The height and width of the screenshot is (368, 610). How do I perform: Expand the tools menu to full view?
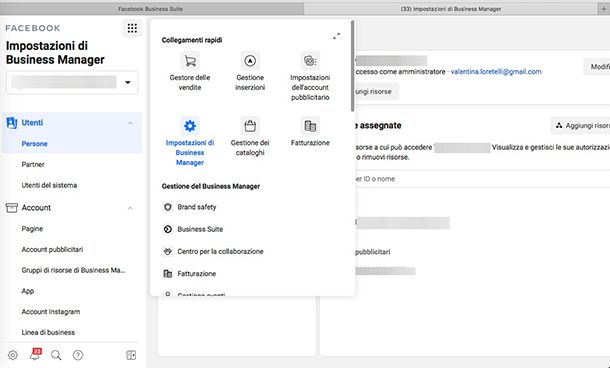point(337,36)
